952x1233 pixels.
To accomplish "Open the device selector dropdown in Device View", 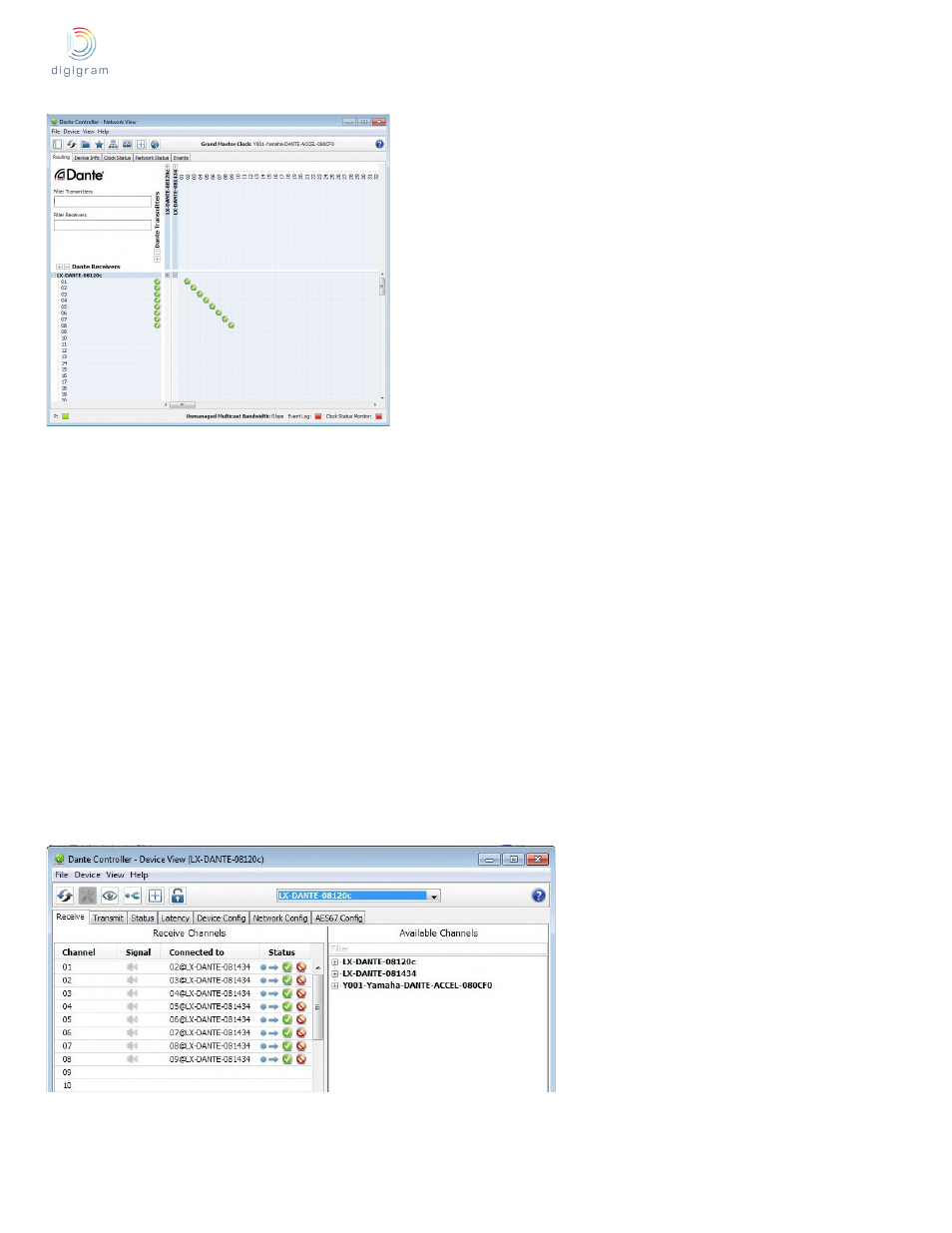I will click(434, 897).
